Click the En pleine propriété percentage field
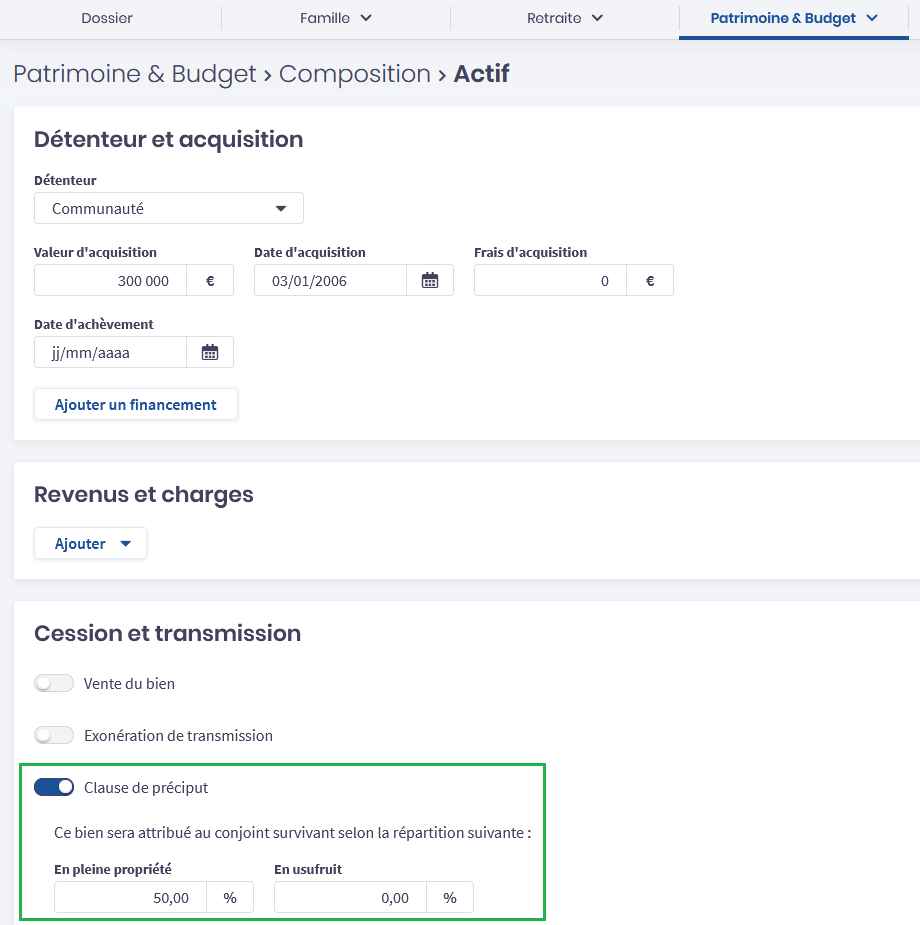The width and height of the screenshot is (920, 925). pyautogui.click(x=131, y=898)
